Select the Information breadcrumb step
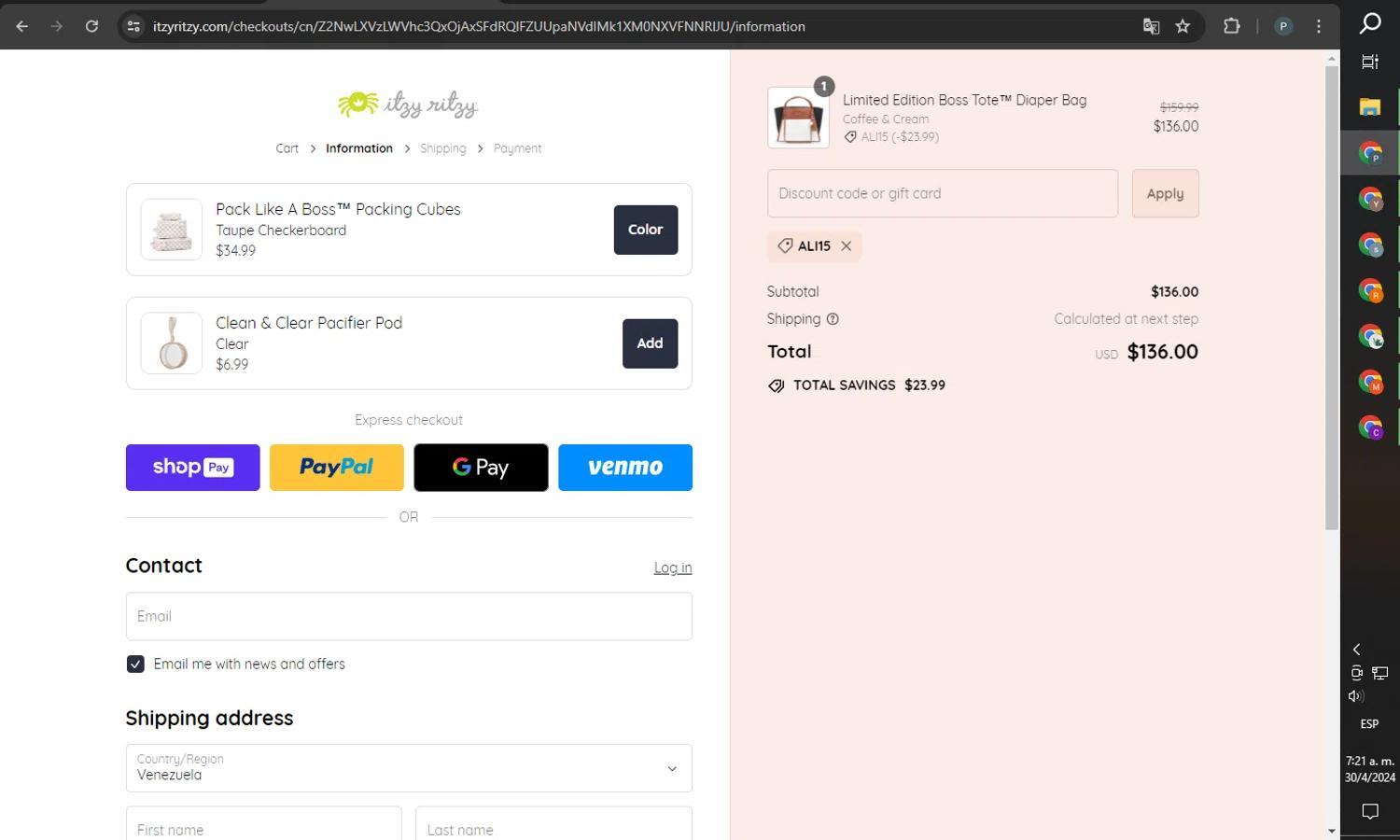The image size is (1400, 840). [359, 148]
